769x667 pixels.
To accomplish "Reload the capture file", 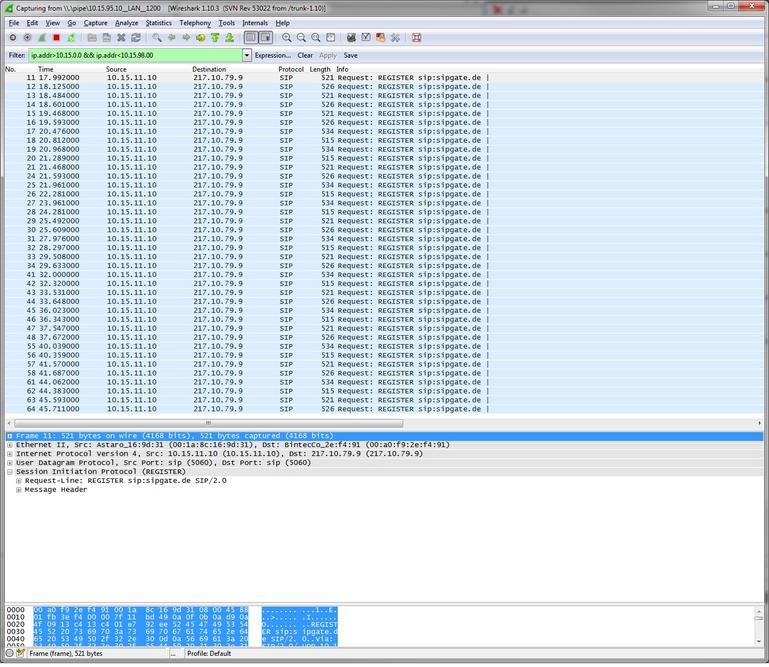I will [135, 38].
